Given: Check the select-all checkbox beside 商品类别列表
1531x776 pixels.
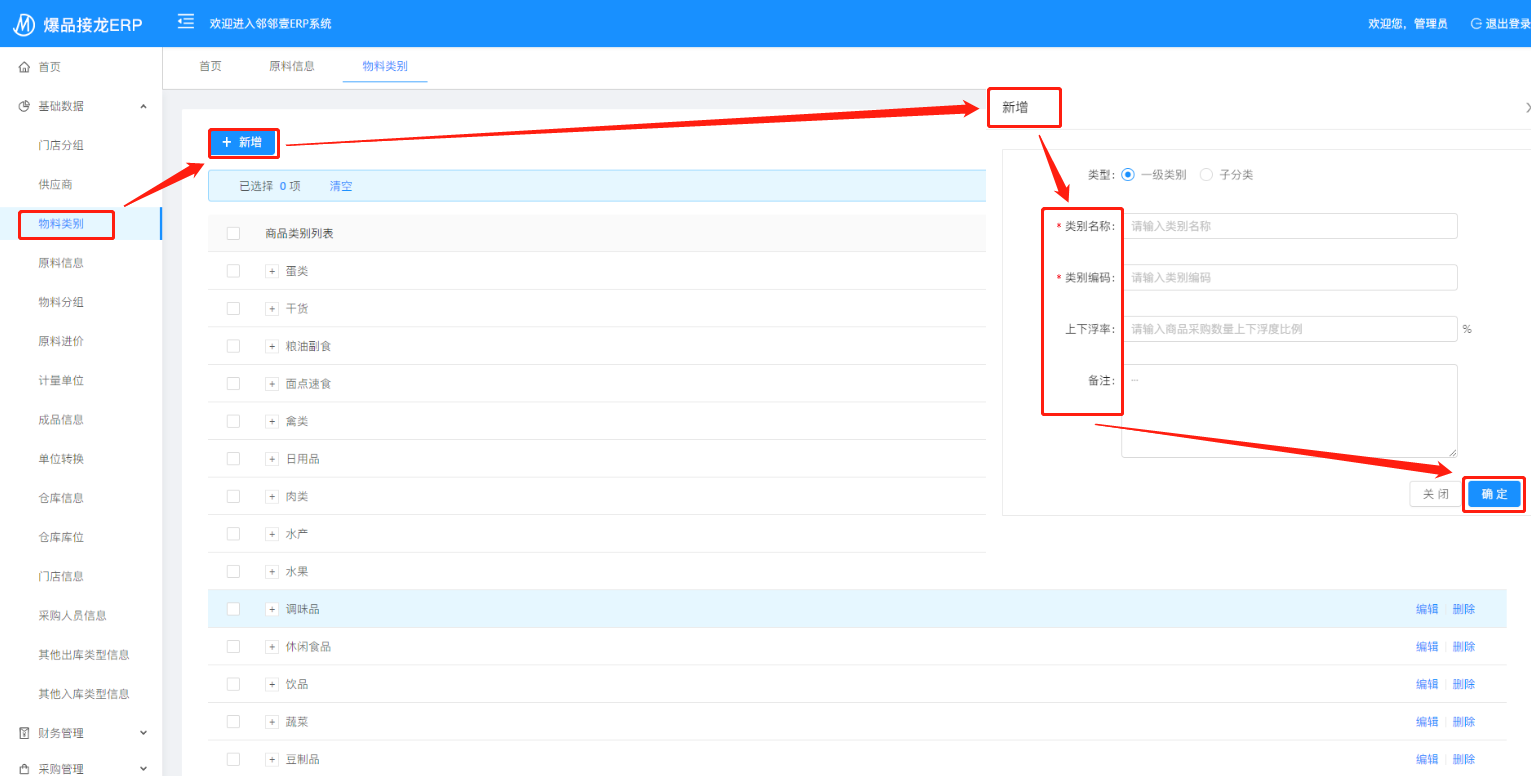Looking at the screenshot, I should [x=233, y=233].
